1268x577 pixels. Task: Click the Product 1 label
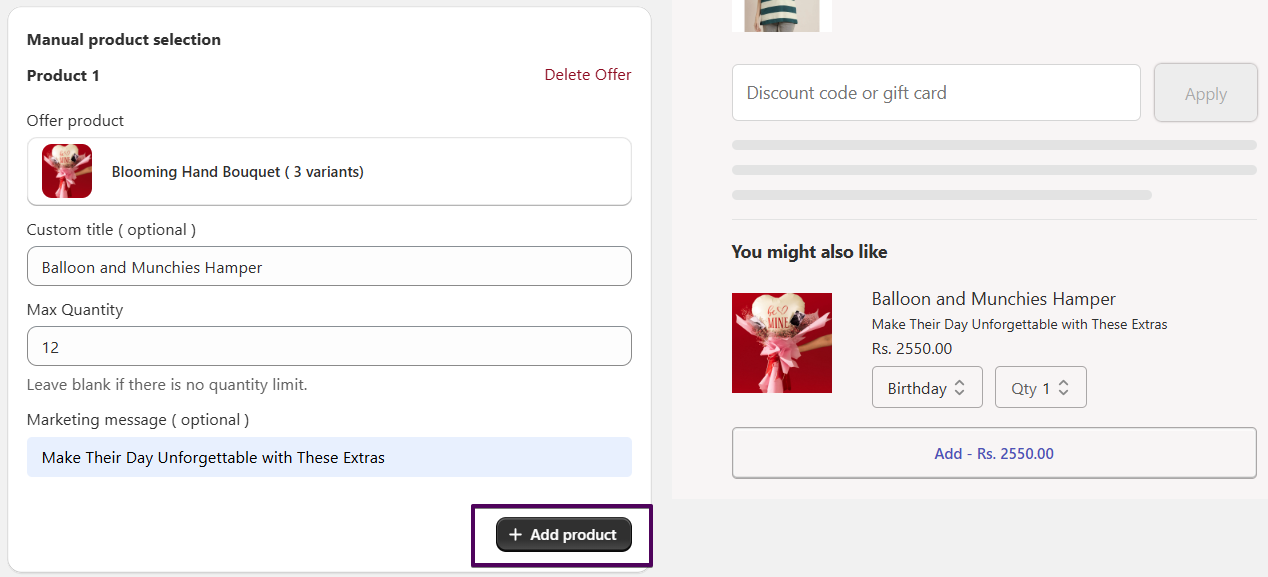pos(63,76)
